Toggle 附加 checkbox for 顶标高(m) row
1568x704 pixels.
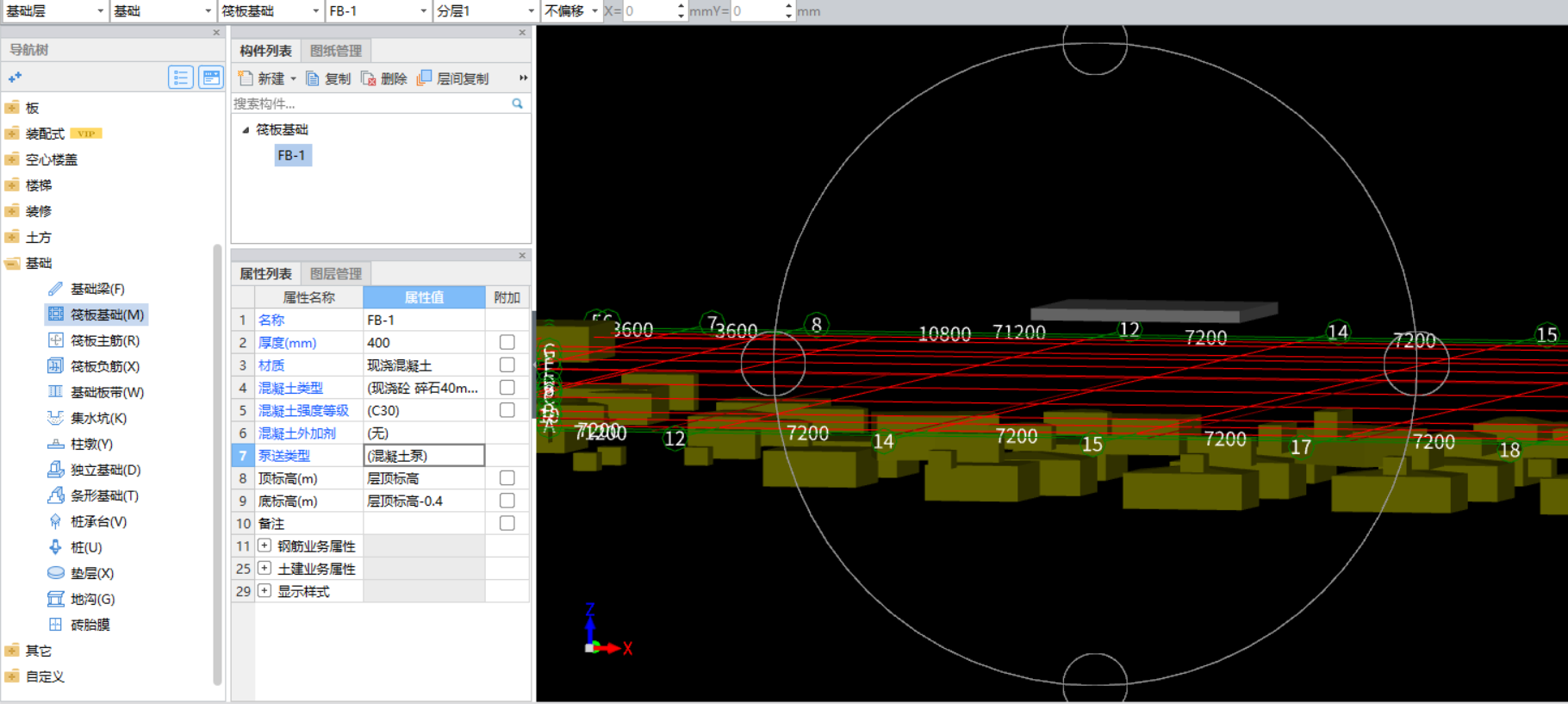[x=507, y=478]
